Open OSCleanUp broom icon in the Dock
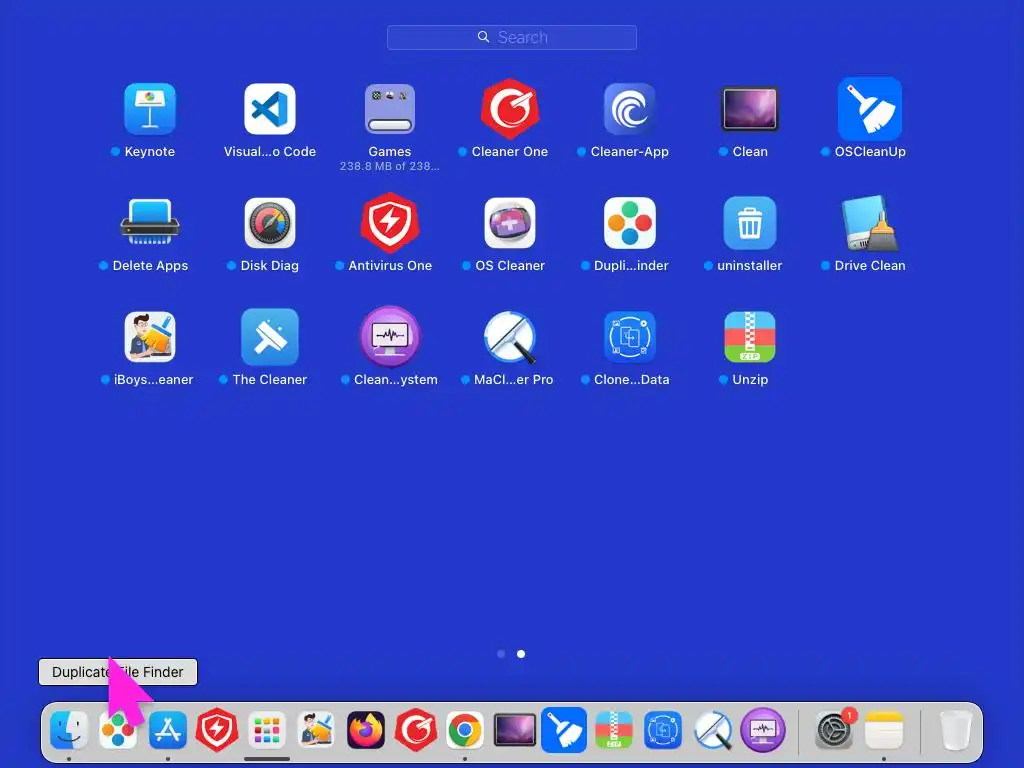The image size is (1024, 768). click(564, 729)
